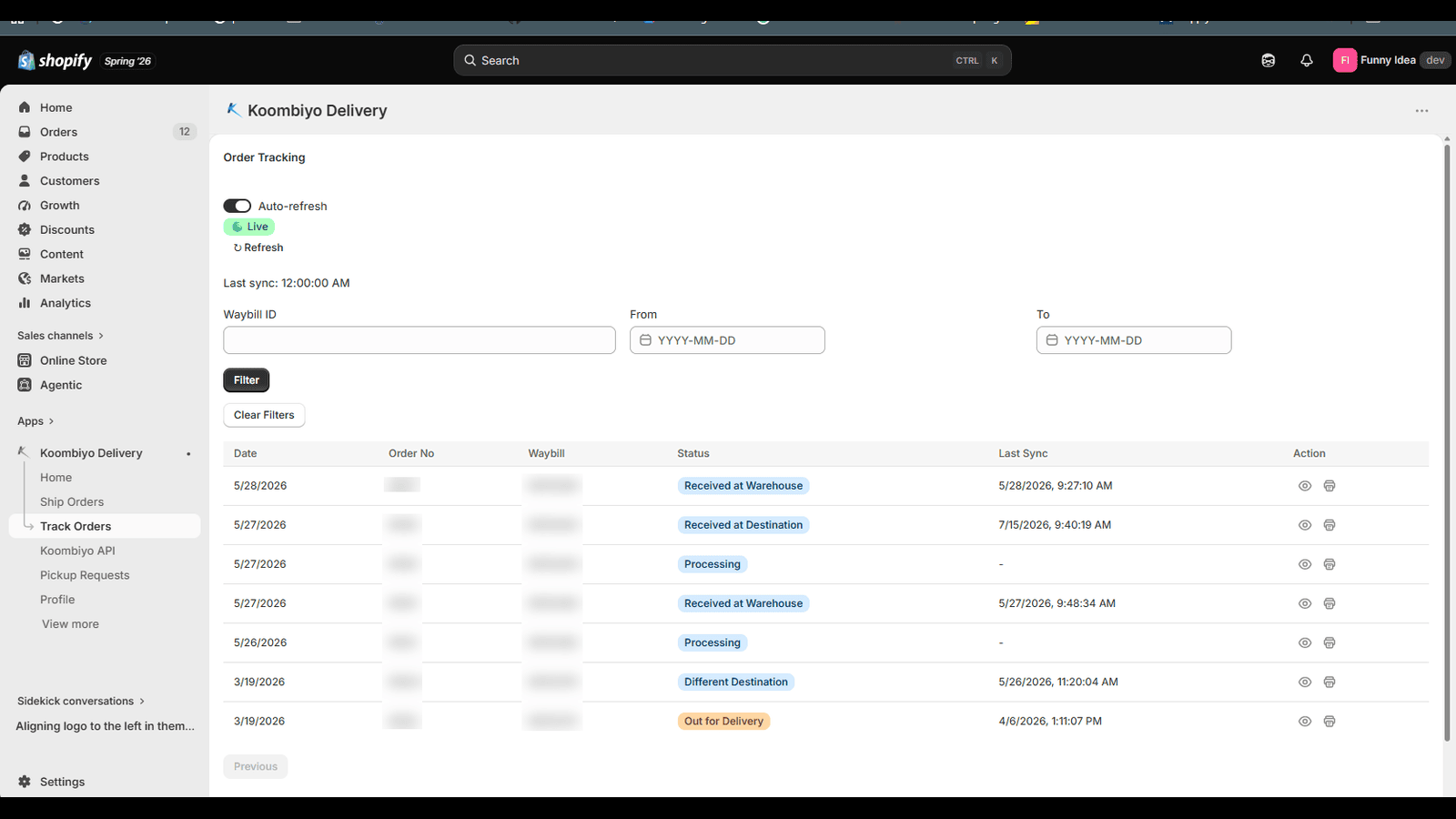Open Koombiyo API subpage
This screenshot has width=1456, height=819.
[77, 551]
